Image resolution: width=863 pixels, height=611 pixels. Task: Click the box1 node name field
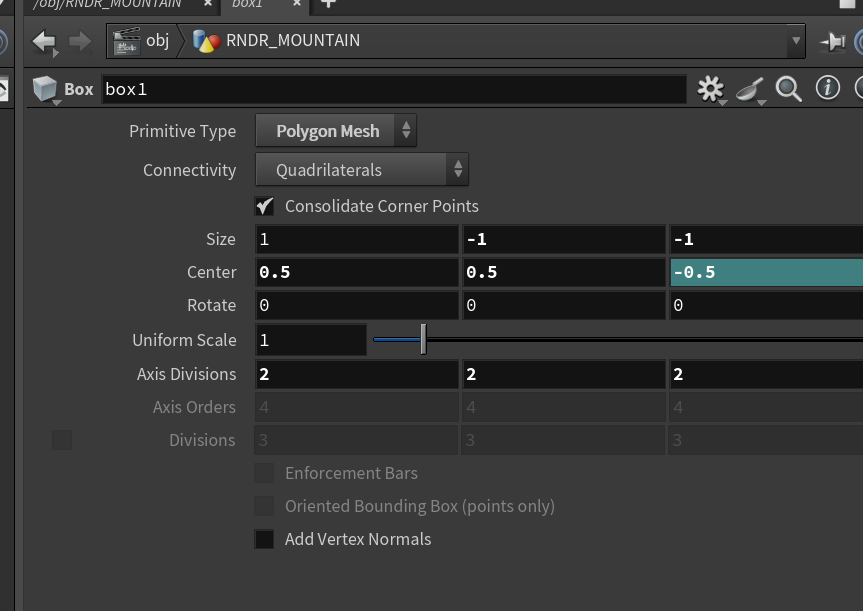click(394, 89)
